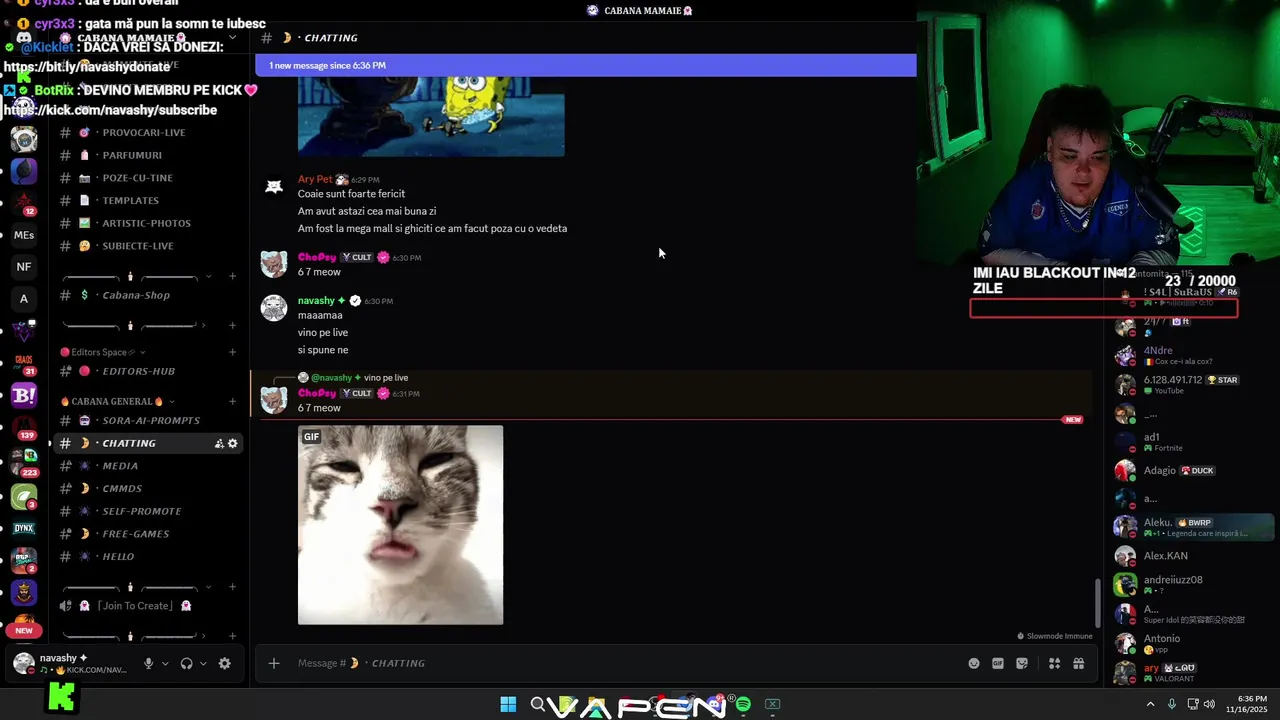Open the GIF picker in message bar
Viewport: 1280px width, 720px height.
[x=998, y=663]
